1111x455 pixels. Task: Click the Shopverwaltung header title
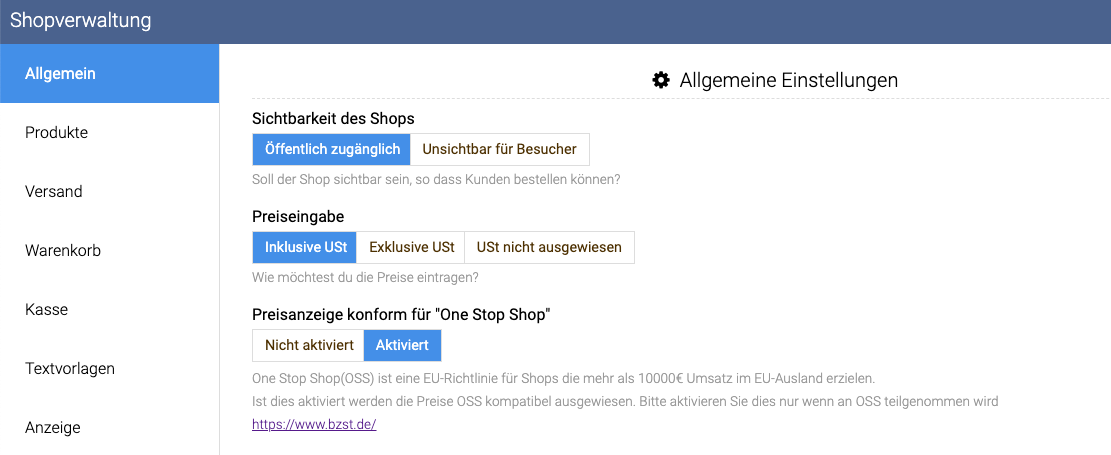pos(81,21)
